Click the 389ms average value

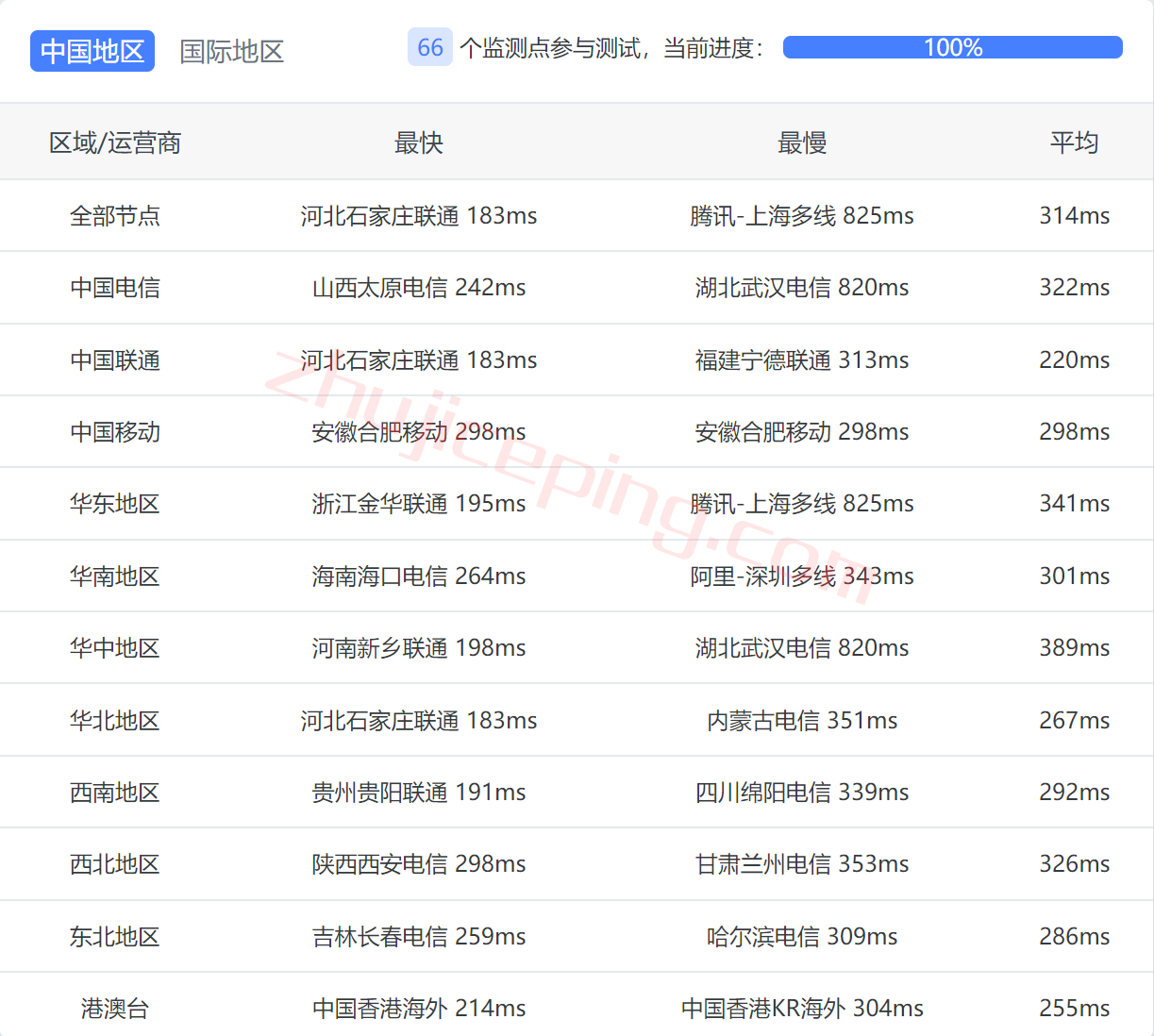point(1075,647)
